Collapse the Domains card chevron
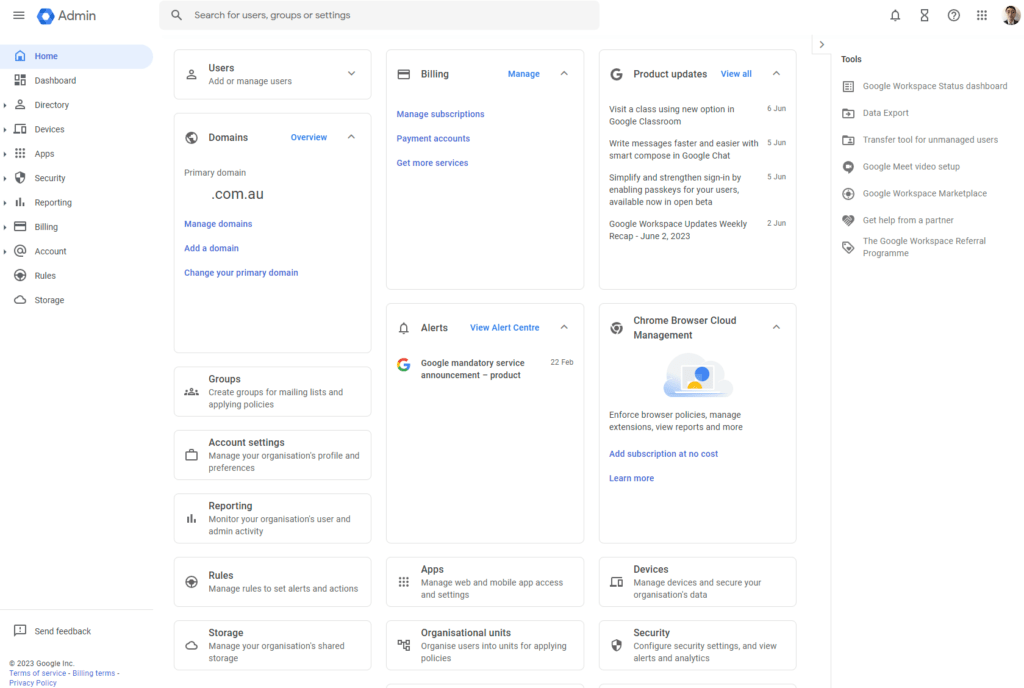 click(351, 137)
